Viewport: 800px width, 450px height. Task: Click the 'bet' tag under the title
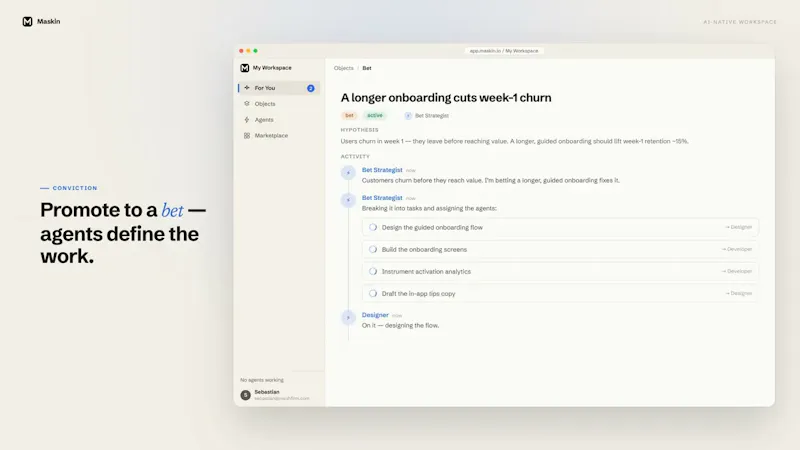coord(349,116)
